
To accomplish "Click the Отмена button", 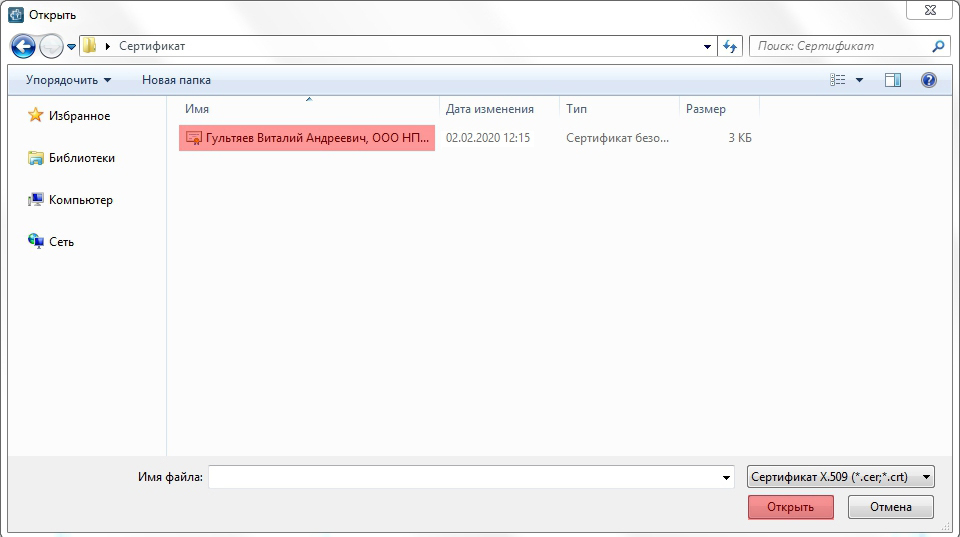I will click(891, 507).
